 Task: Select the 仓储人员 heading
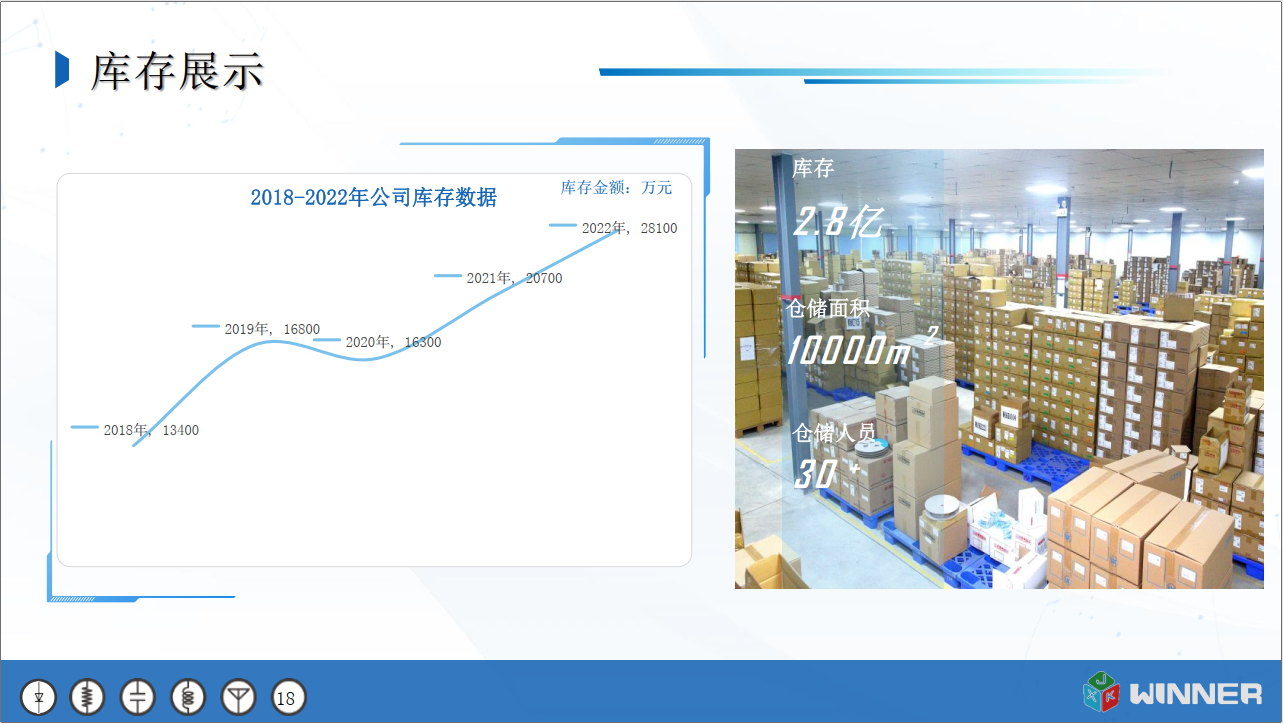[834, 433]
